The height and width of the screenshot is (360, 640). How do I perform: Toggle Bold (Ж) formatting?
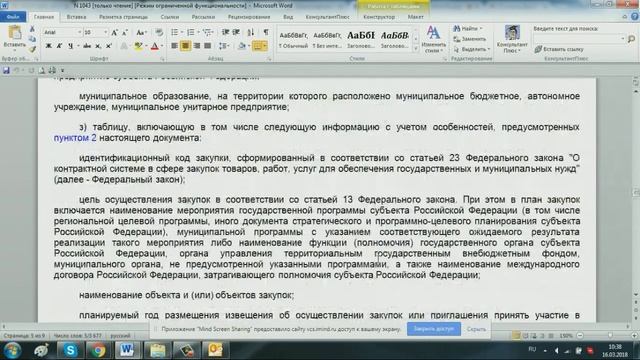[x=48, y=46]
